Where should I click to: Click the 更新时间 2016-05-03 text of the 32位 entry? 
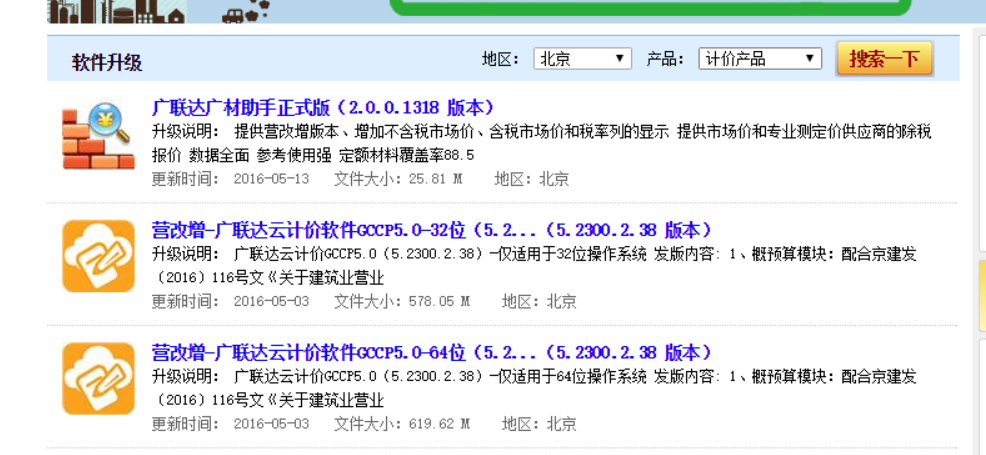point(231,302)
